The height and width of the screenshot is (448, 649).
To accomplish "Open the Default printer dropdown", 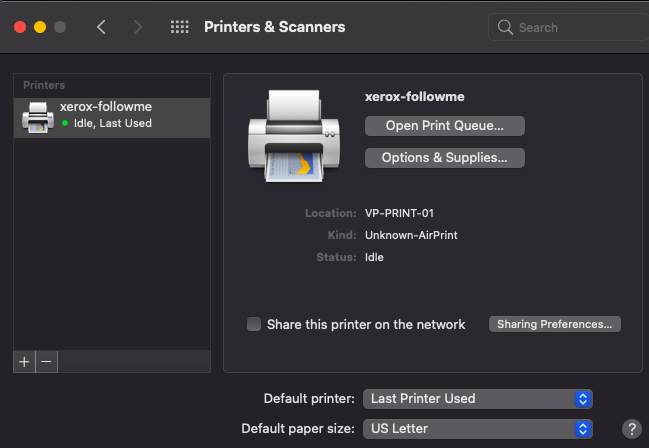I will (478, 398).
